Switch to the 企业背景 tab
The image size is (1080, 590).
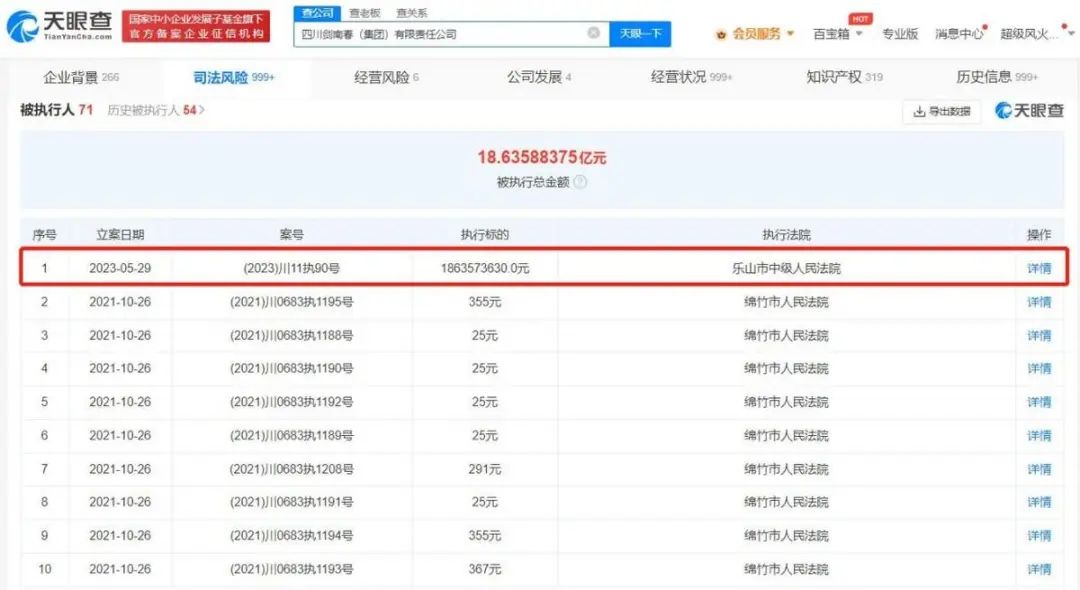(x=81, y=77)
